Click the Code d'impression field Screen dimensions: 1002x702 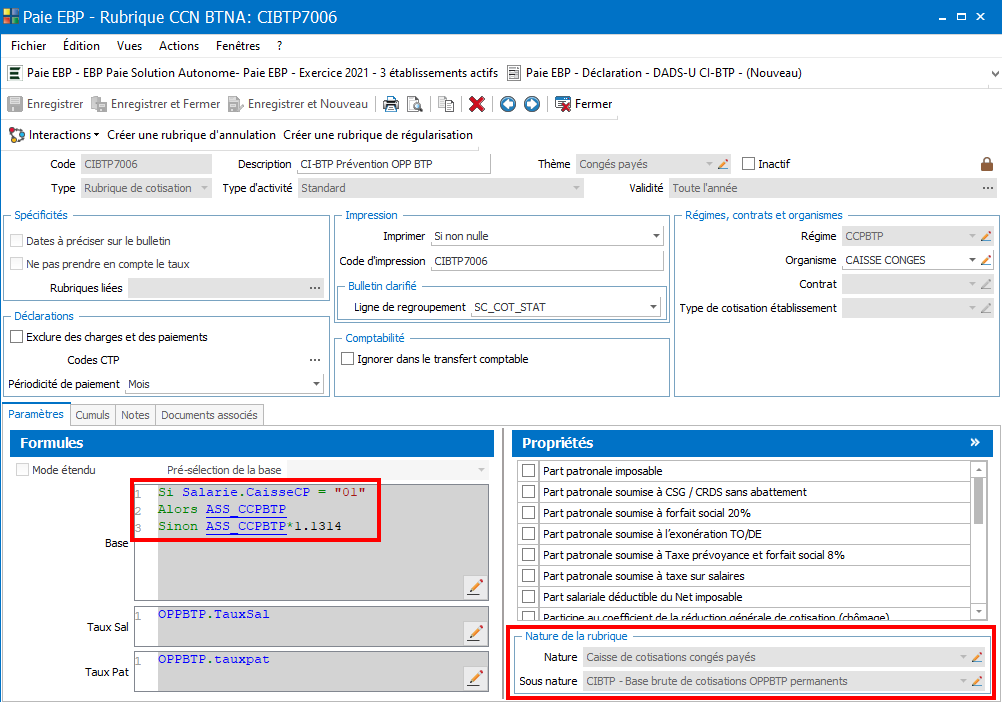548,261
